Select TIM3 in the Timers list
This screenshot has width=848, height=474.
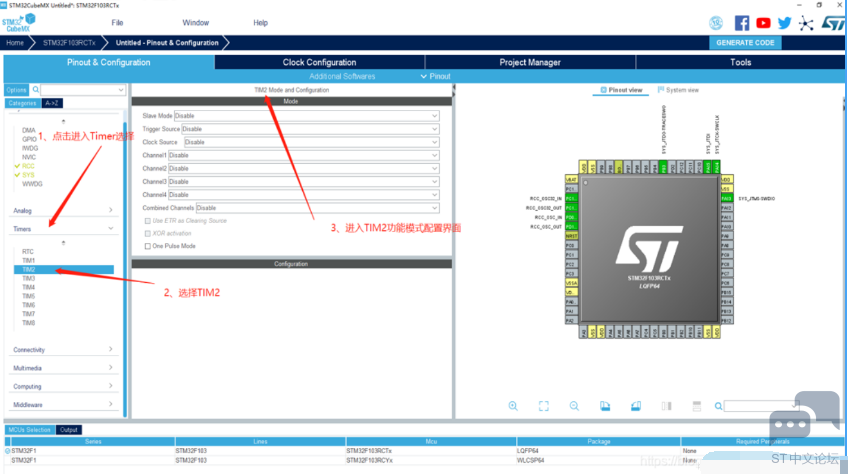coord(29,278)
